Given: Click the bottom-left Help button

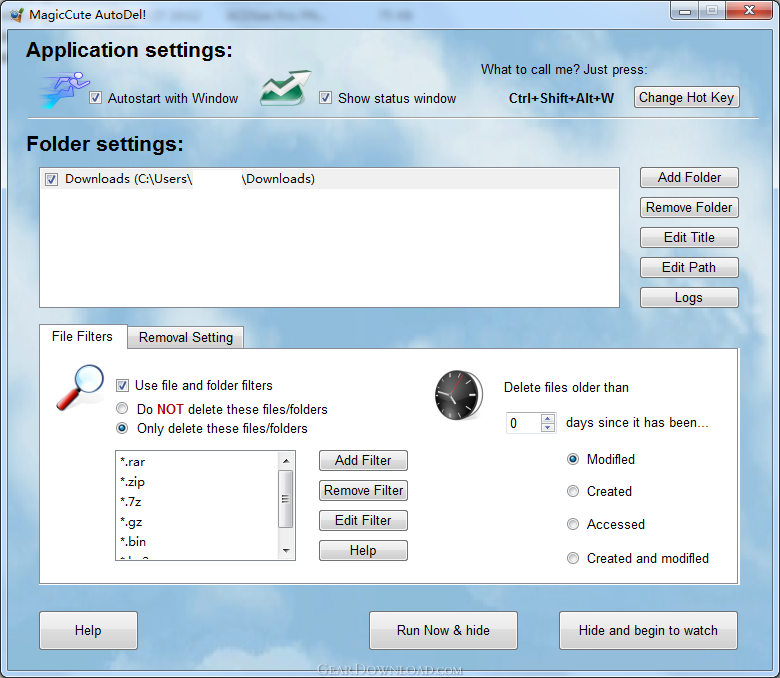Looking at the screenshot, I should (89, 631).
